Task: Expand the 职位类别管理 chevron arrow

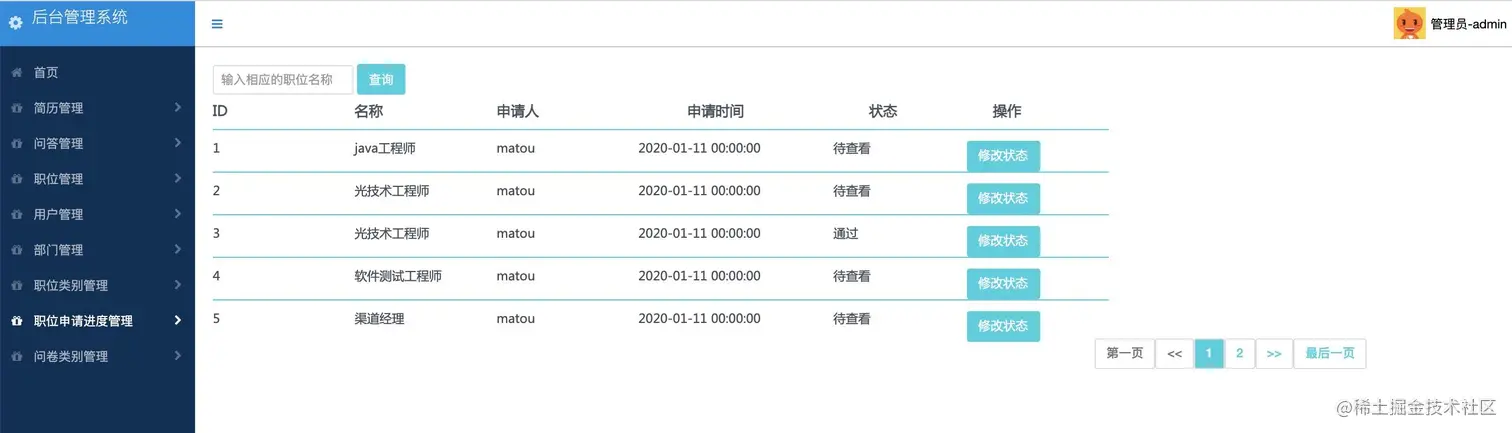Action: pos(177,285)
